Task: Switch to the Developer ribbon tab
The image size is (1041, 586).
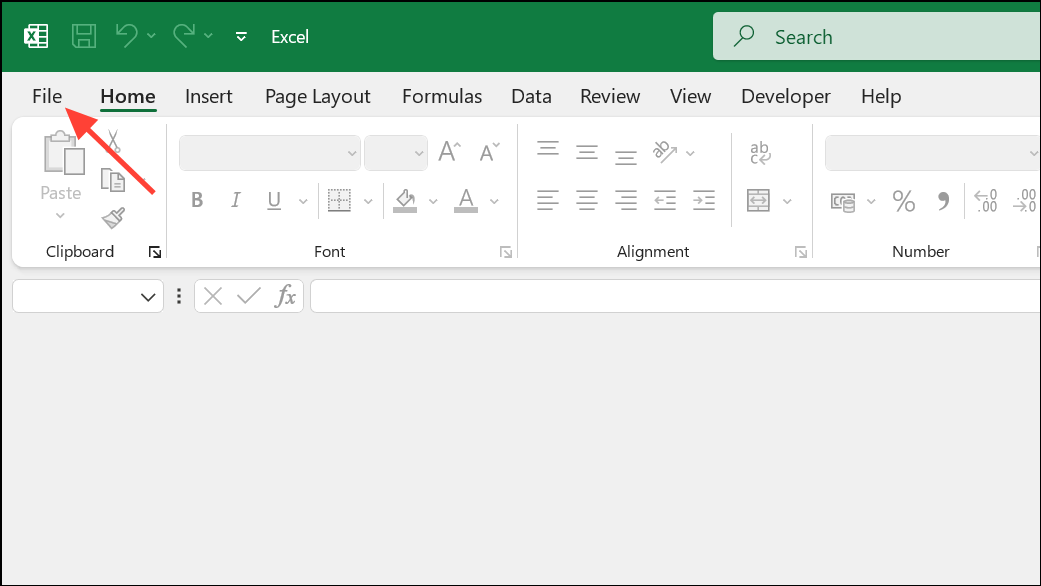Action: click(x=785, y=96)
